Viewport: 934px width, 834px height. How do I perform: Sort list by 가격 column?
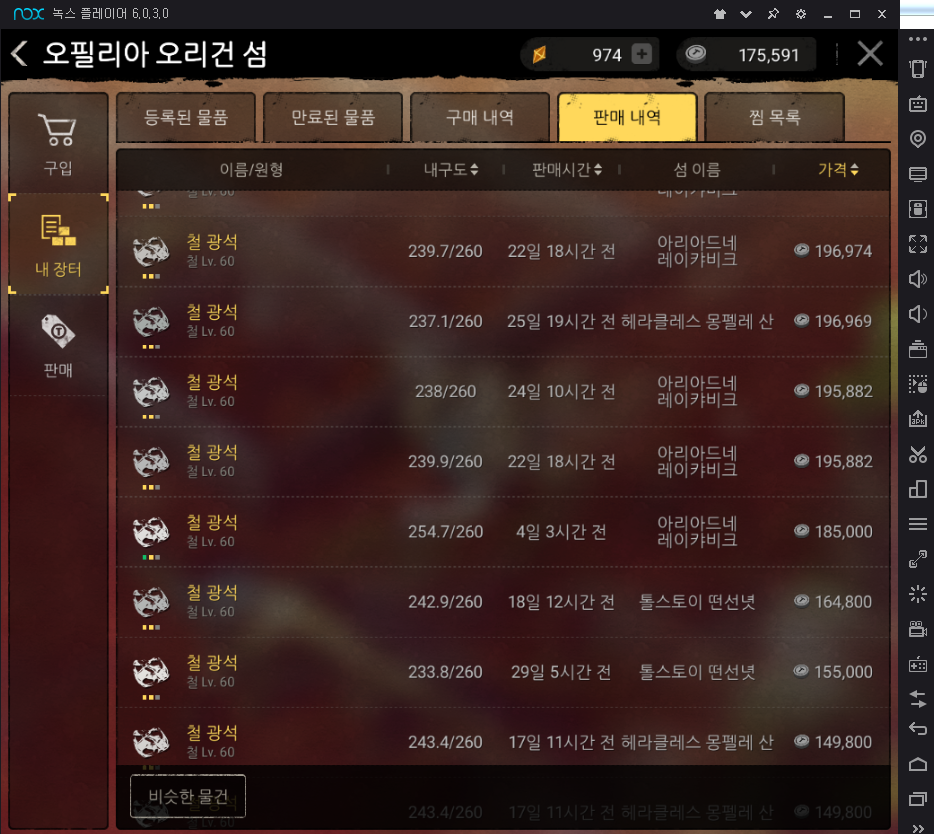838,170
